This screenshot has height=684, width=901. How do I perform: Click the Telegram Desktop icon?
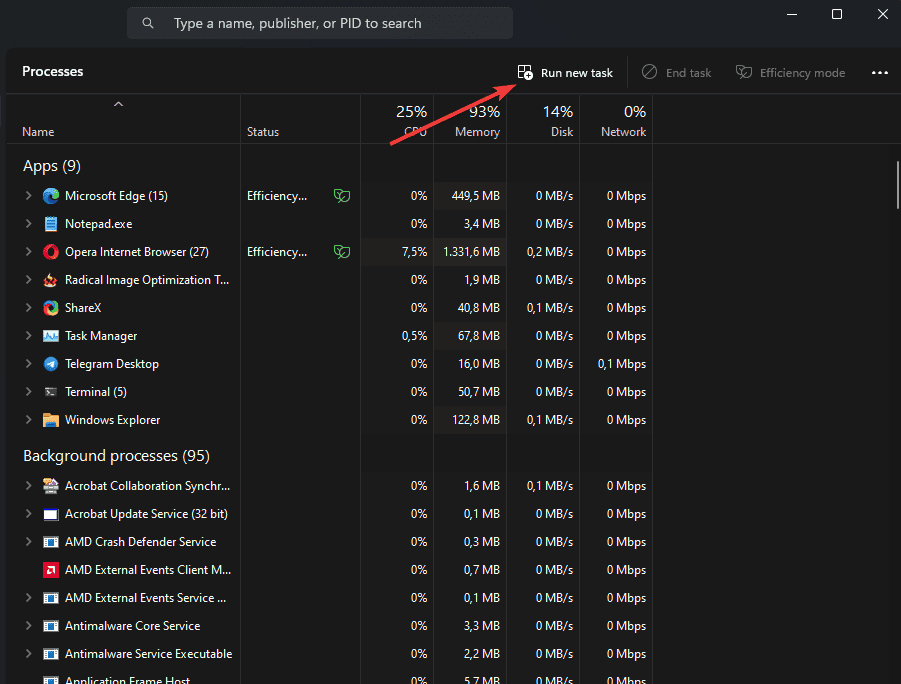[x=51, y=364]
